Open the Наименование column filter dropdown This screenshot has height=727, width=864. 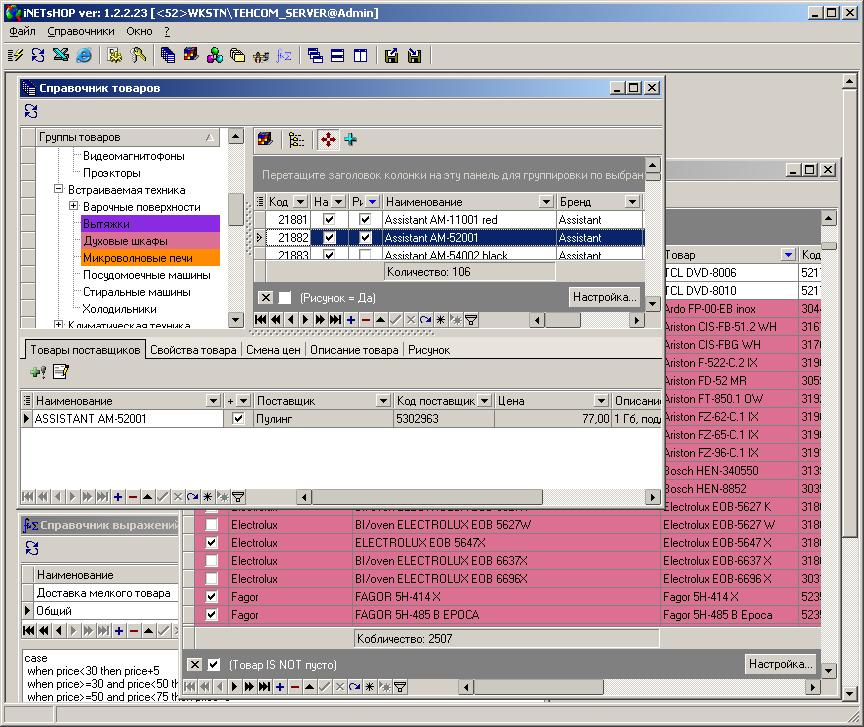coord(545,202)
